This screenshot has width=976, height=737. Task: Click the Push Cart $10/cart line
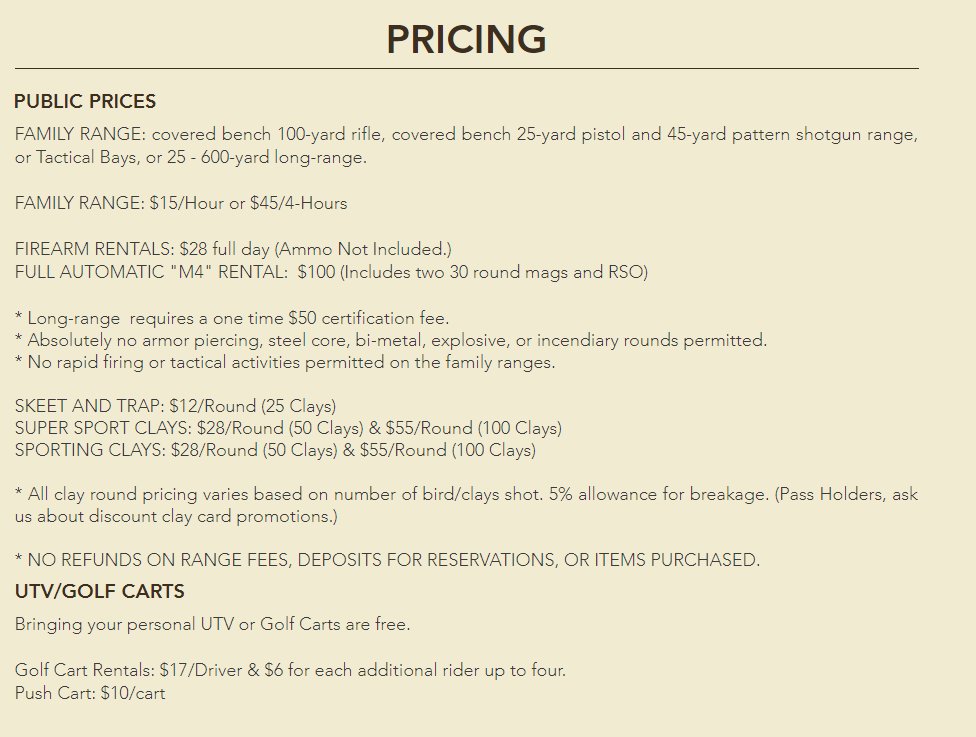coord(90,693)
